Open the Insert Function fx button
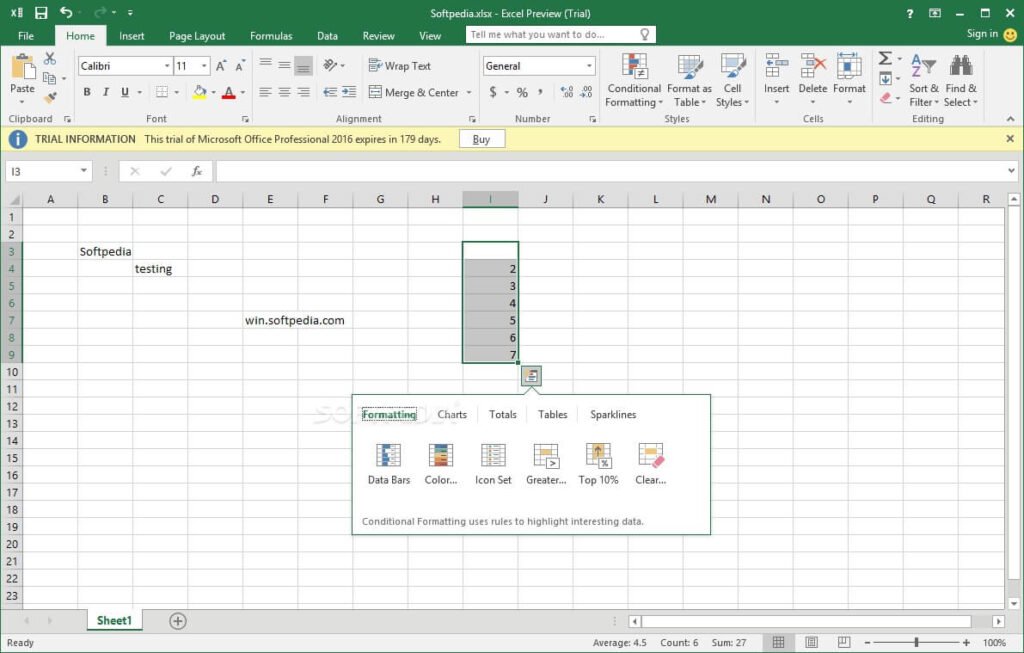This screenshot has height=653, width=1024. click(197, 171)
